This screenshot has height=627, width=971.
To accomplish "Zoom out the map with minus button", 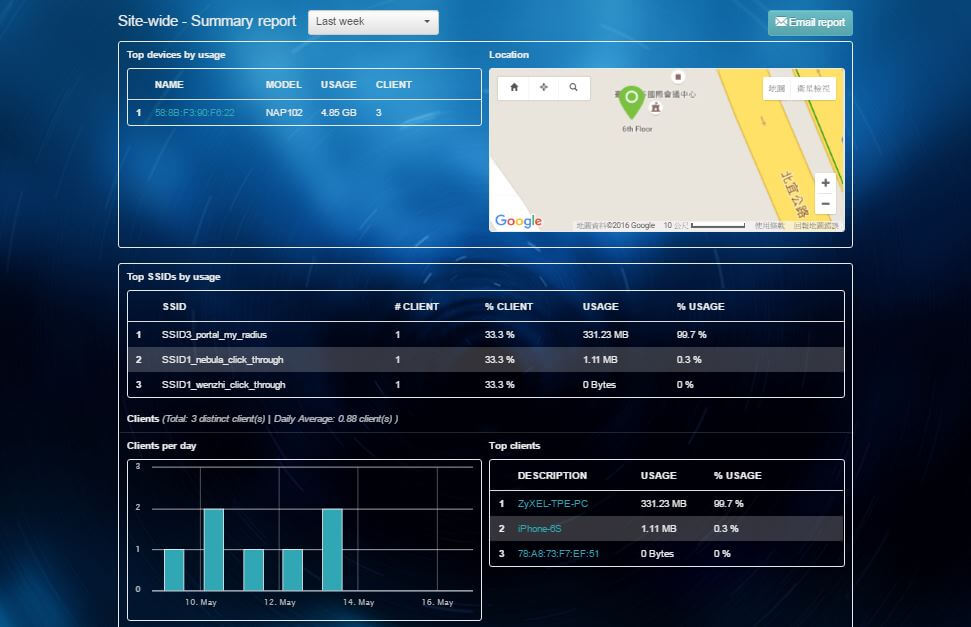I will (825, 203).
